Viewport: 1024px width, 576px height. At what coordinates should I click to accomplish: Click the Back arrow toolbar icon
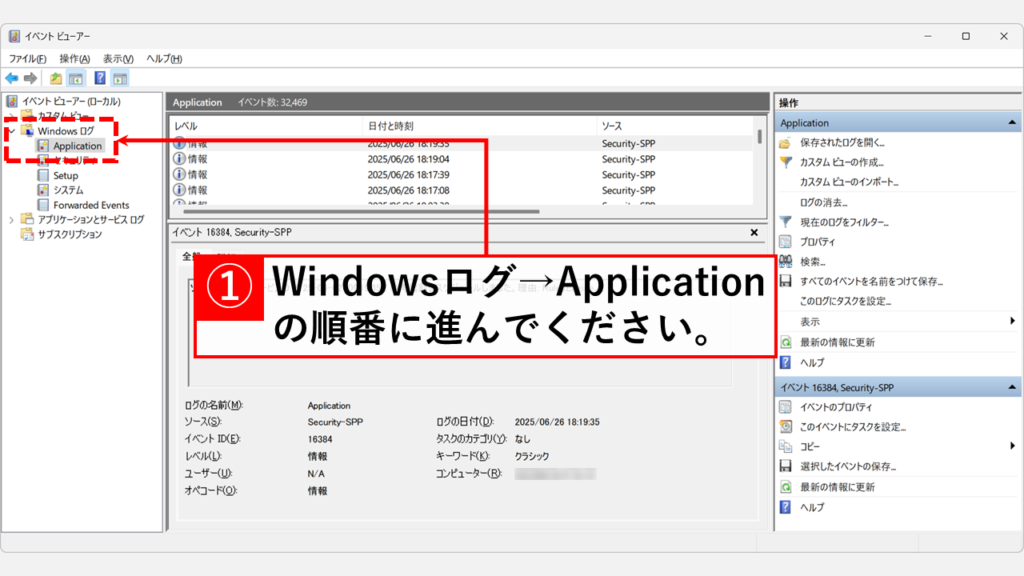click(x=11, y=78)
